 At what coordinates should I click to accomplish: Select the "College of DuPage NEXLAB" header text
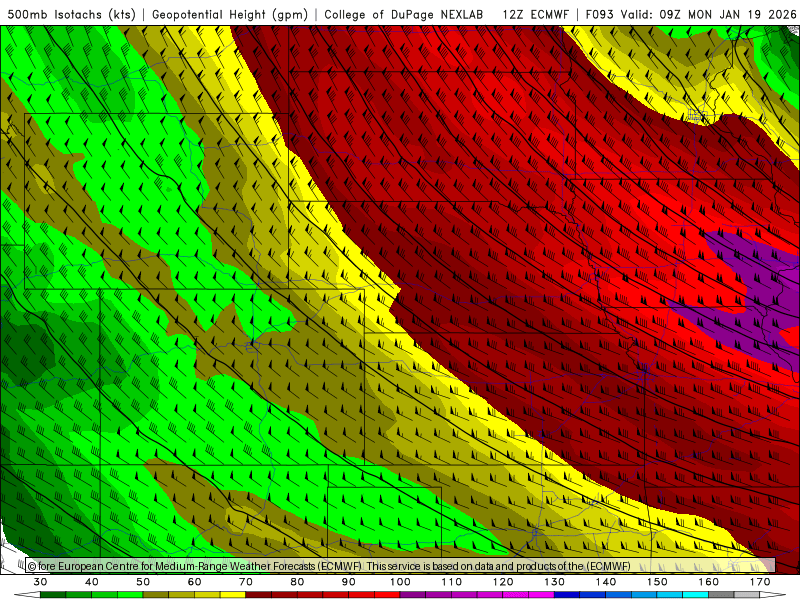(404, 14)
